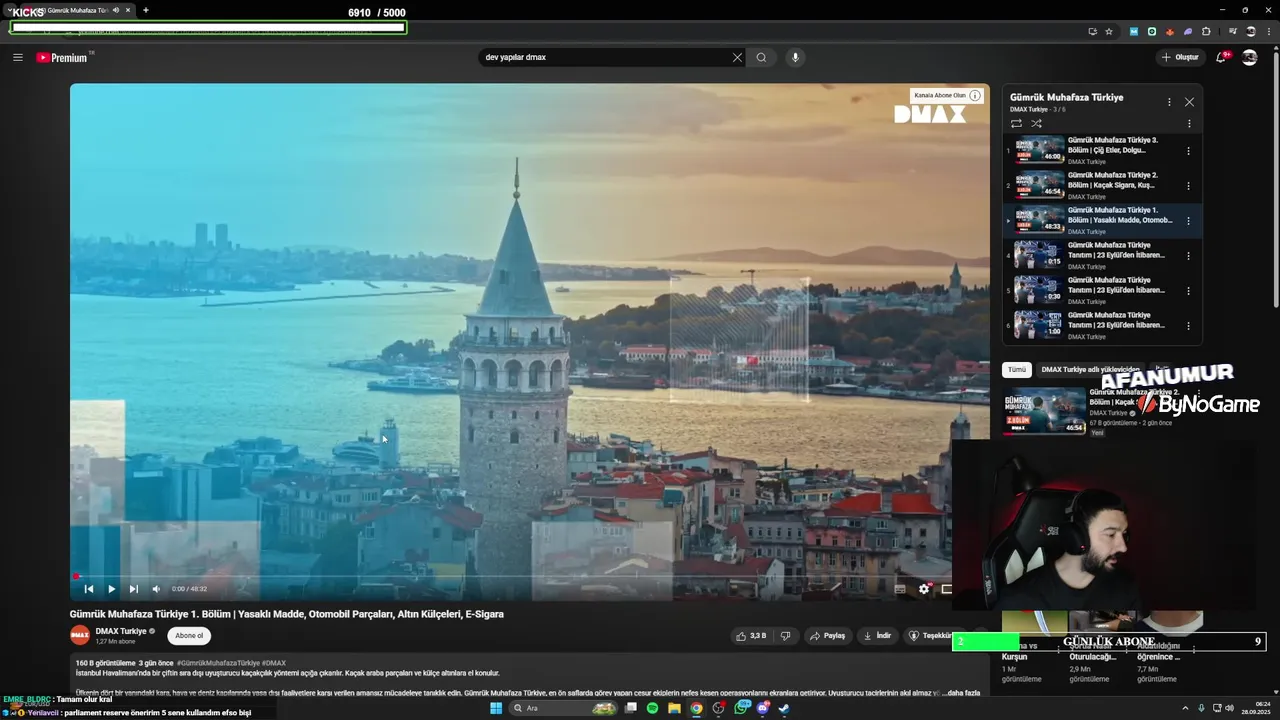Focus the search field 'dev yapılar dmax'

pyautogui.click(x=605, y=57)
